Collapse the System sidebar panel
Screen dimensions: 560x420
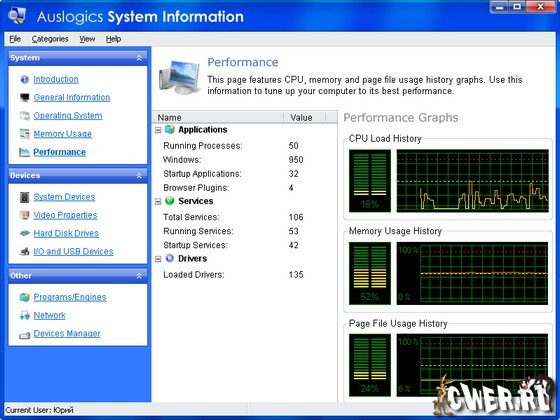point(139,58)
